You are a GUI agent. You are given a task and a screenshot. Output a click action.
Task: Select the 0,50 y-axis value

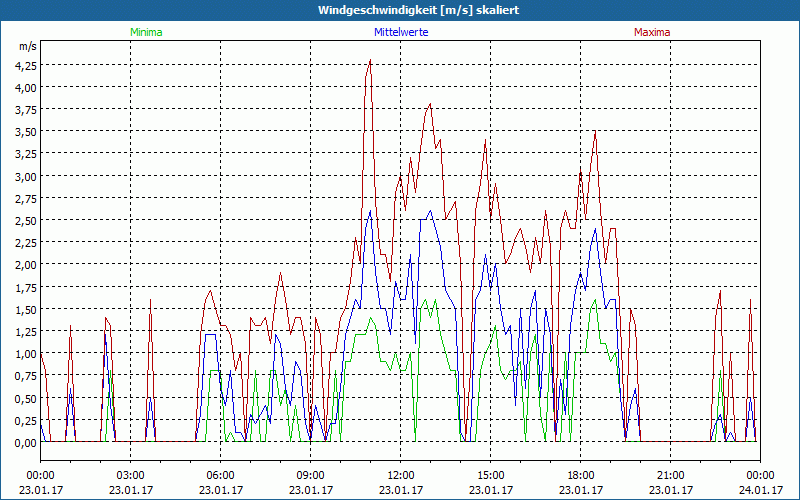point(26,398)
